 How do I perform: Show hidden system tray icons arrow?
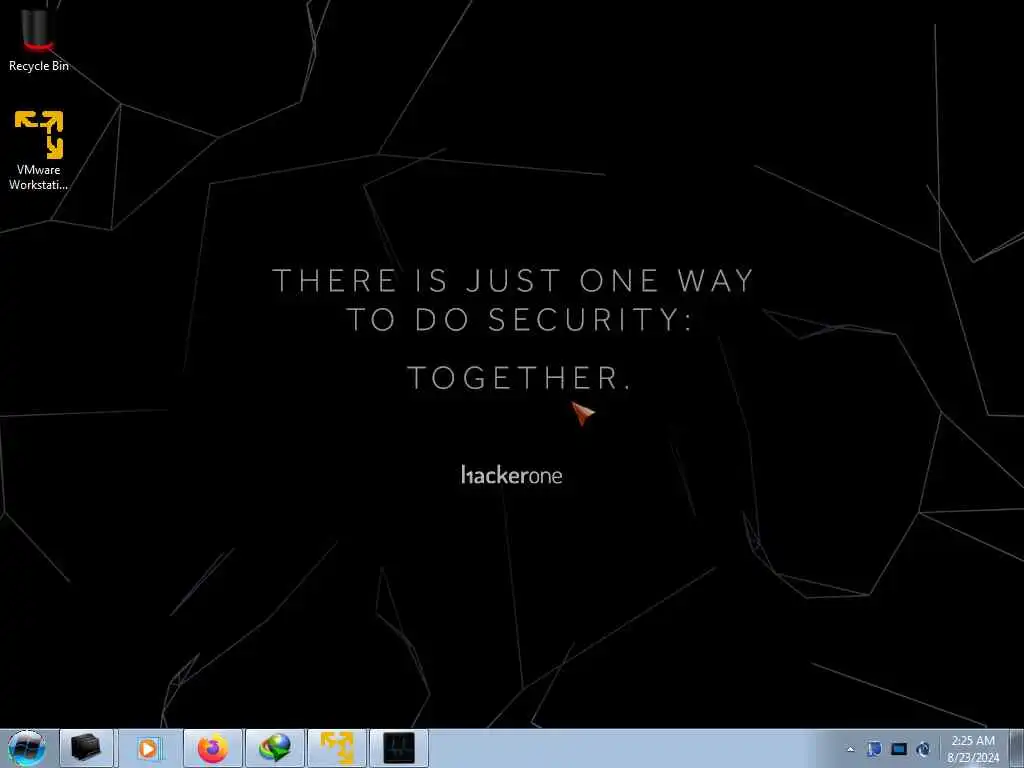point(850,749)
